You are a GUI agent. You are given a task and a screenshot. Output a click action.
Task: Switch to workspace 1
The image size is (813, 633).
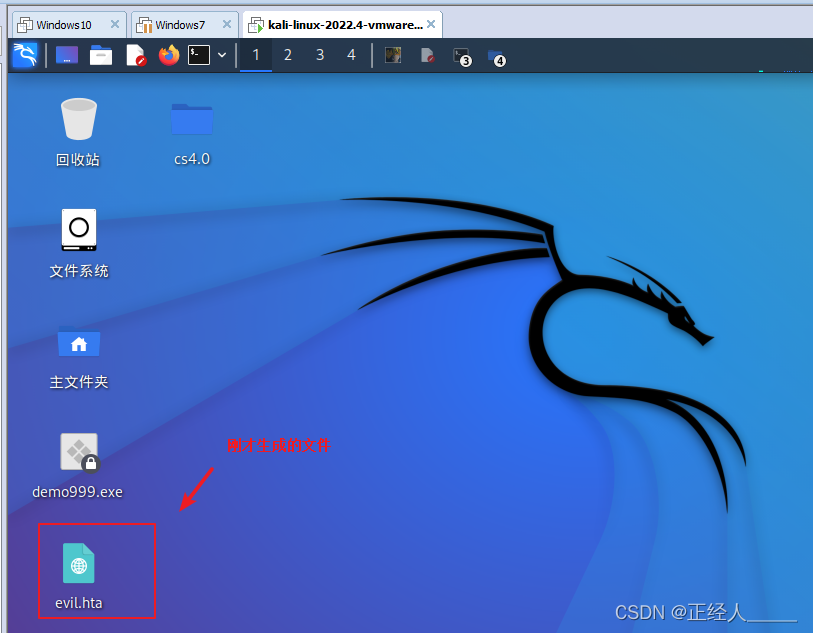click(256, 54)
